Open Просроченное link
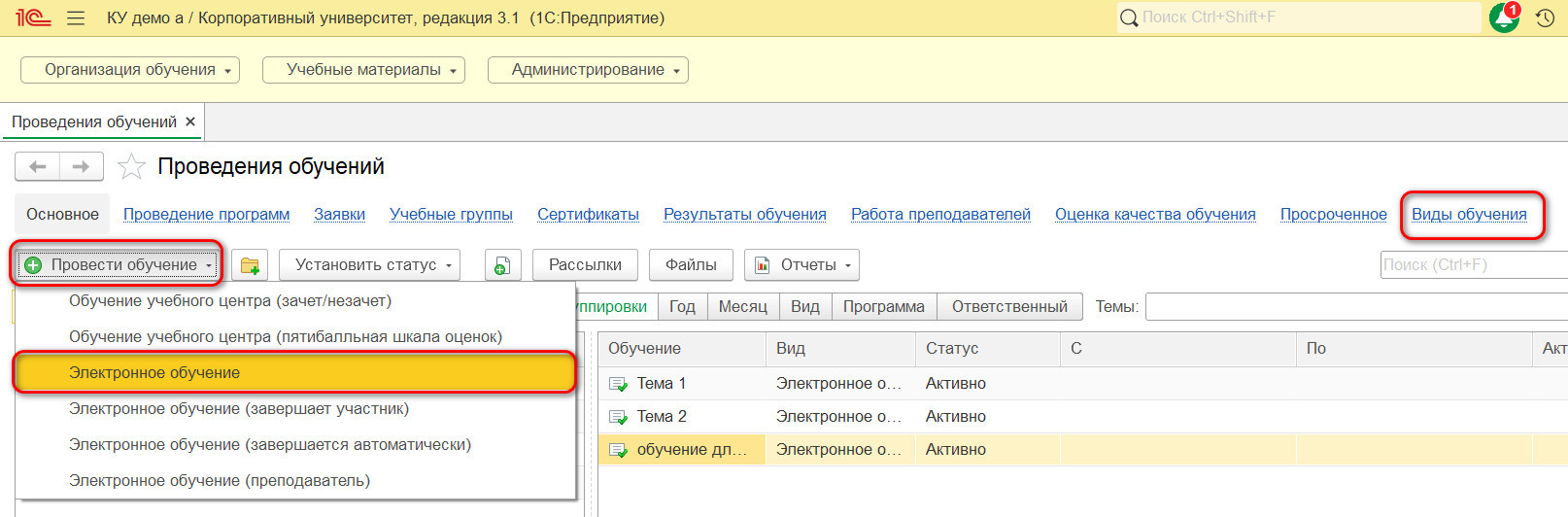This screenshot has width=1568, height=517. click(1333, 215)
